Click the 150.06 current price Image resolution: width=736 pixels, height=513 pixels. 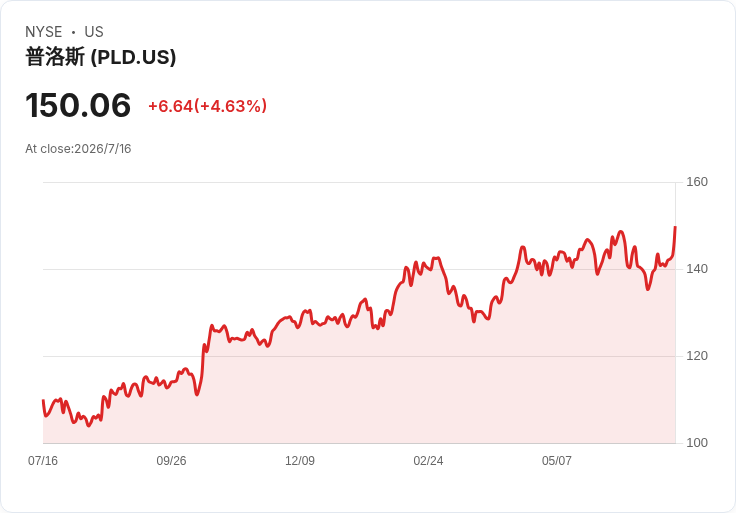click(78, 105)
